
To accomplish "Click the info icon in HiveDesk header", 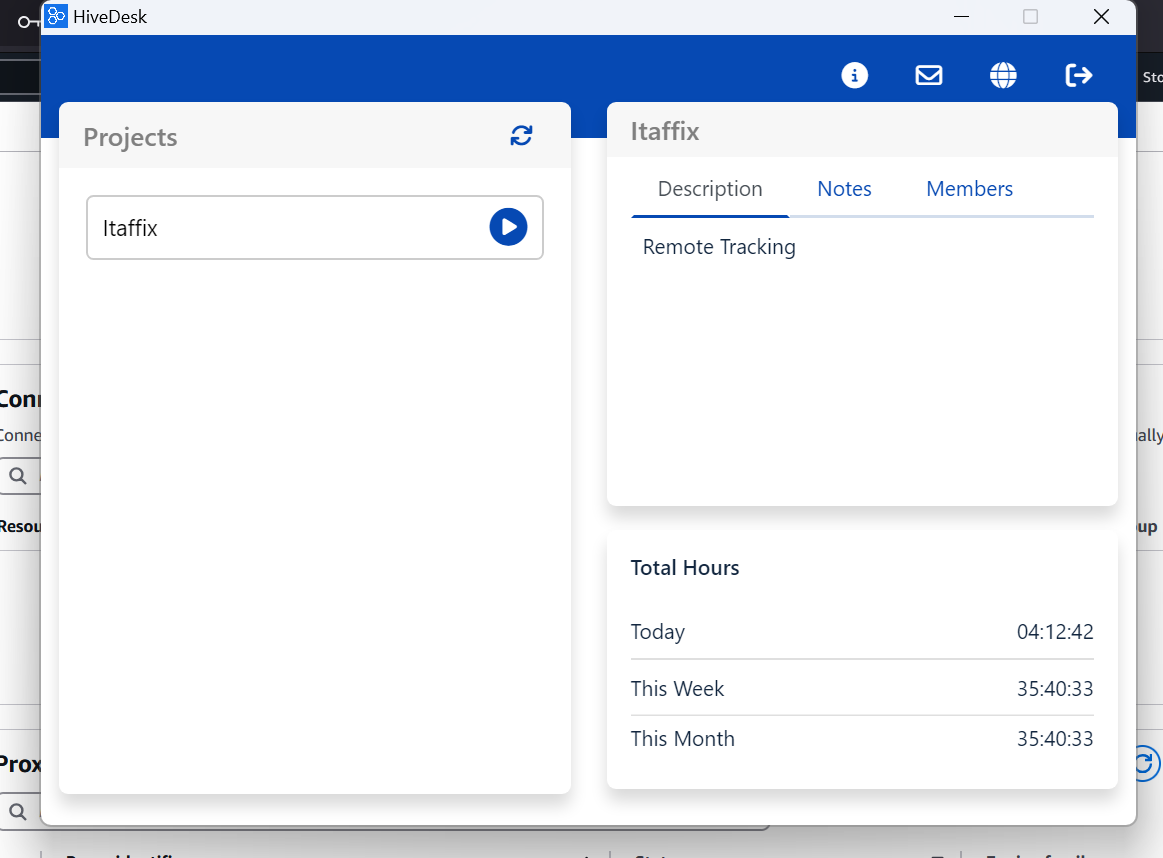I will (x=854, y=75).
